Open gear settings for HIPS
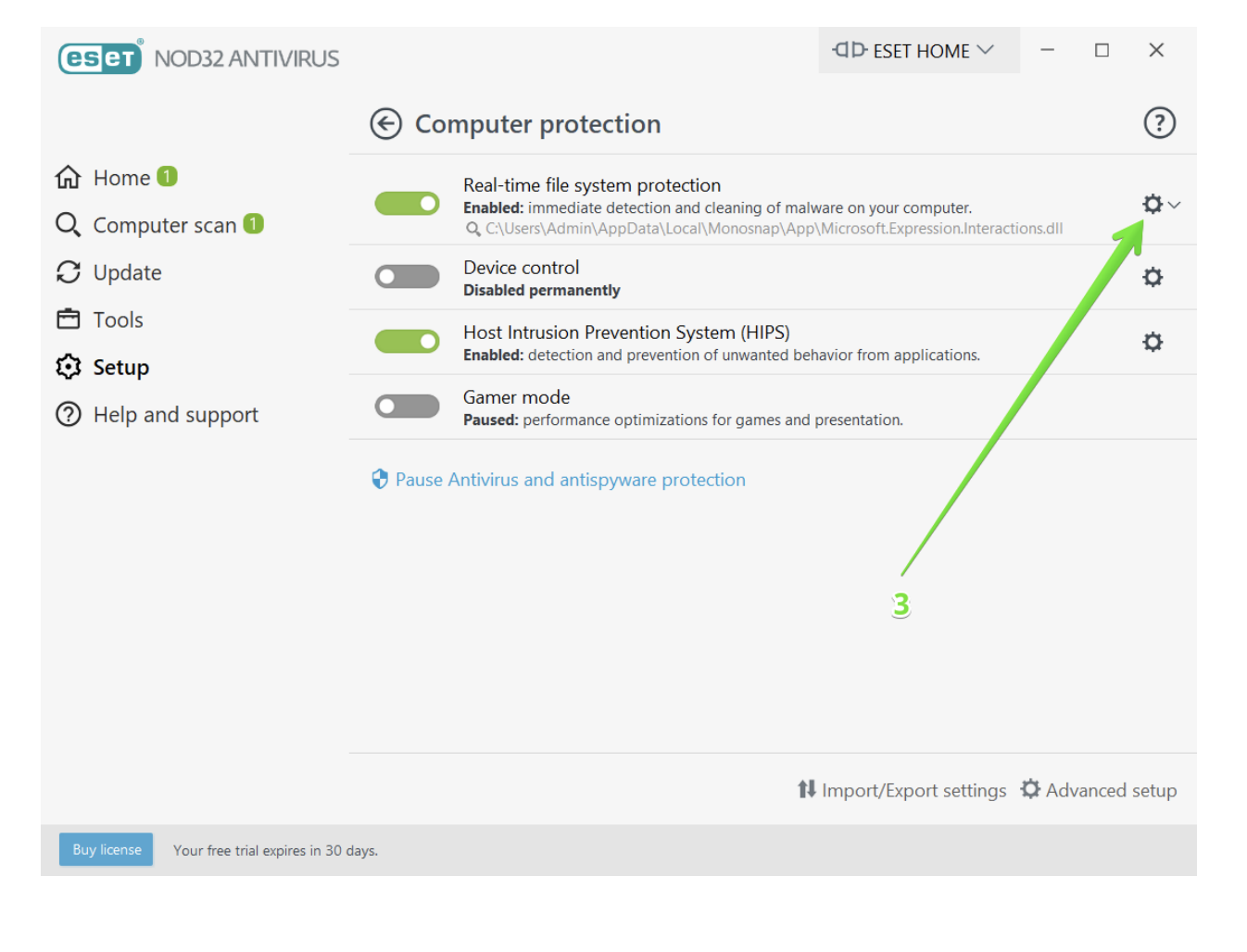 pos(1152,342)
